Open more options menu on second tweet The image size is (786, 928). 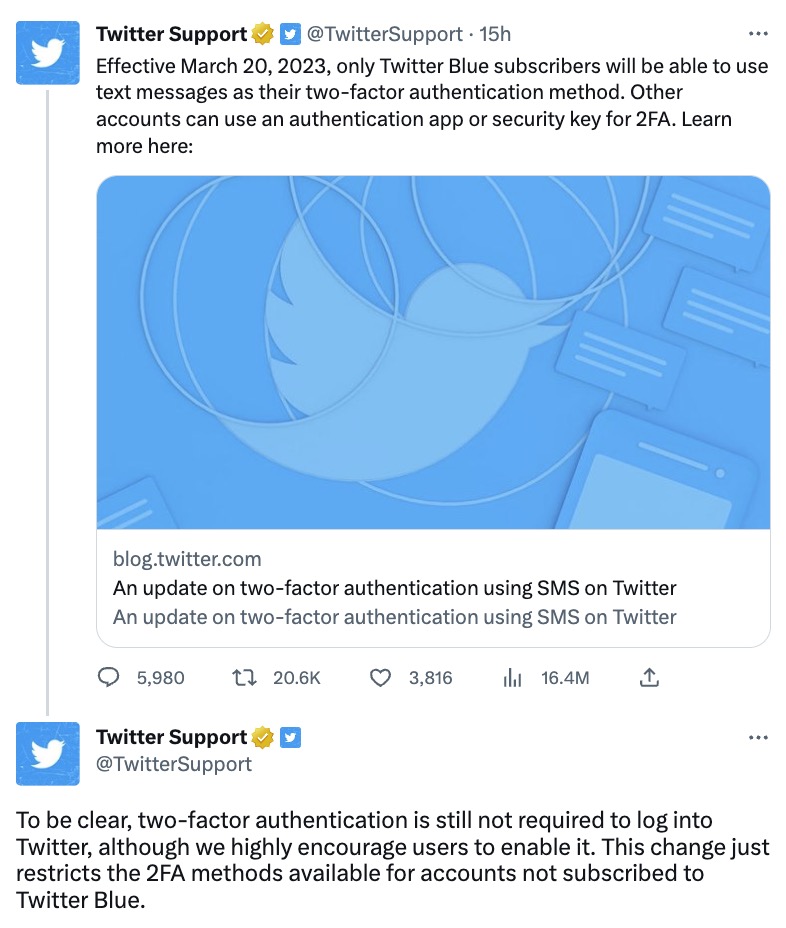[x=758, y=737]
